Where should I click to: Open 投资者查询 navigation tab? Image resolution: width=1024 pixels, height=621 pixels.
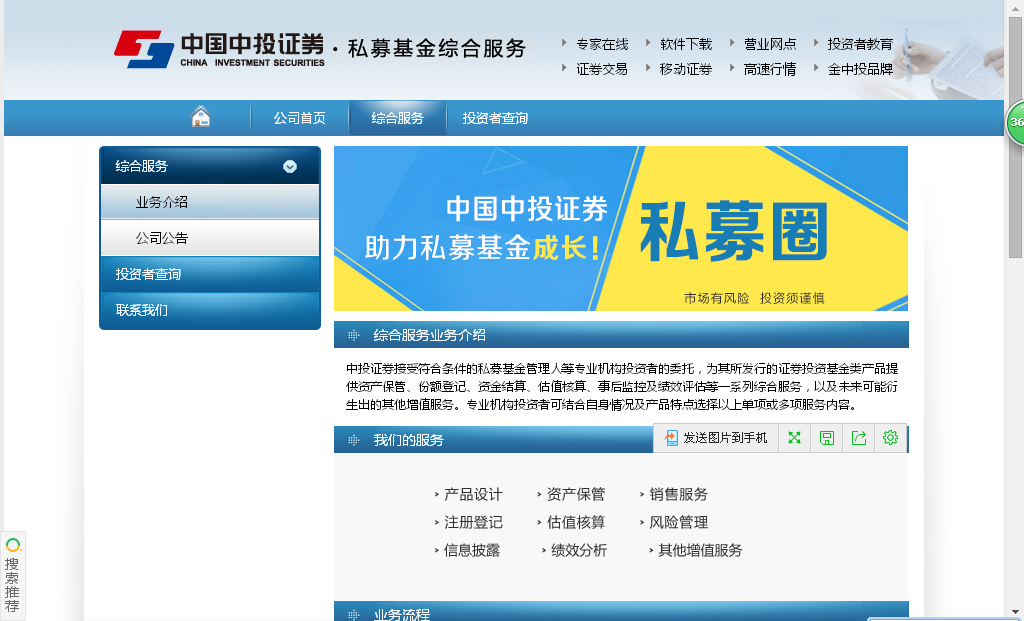[495, 118]
